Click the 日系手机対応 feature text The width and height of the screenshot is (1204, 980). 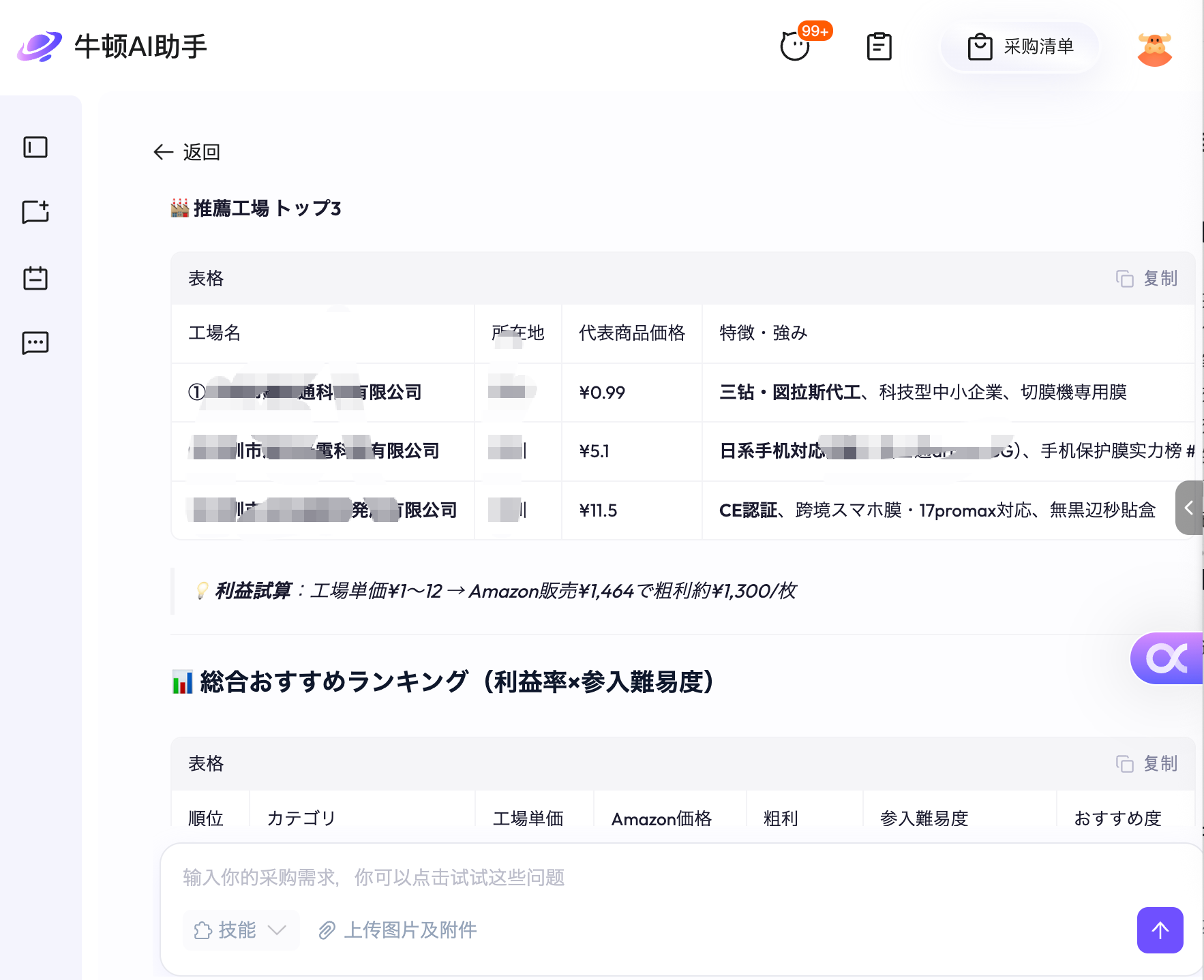(x=772, y=451)
